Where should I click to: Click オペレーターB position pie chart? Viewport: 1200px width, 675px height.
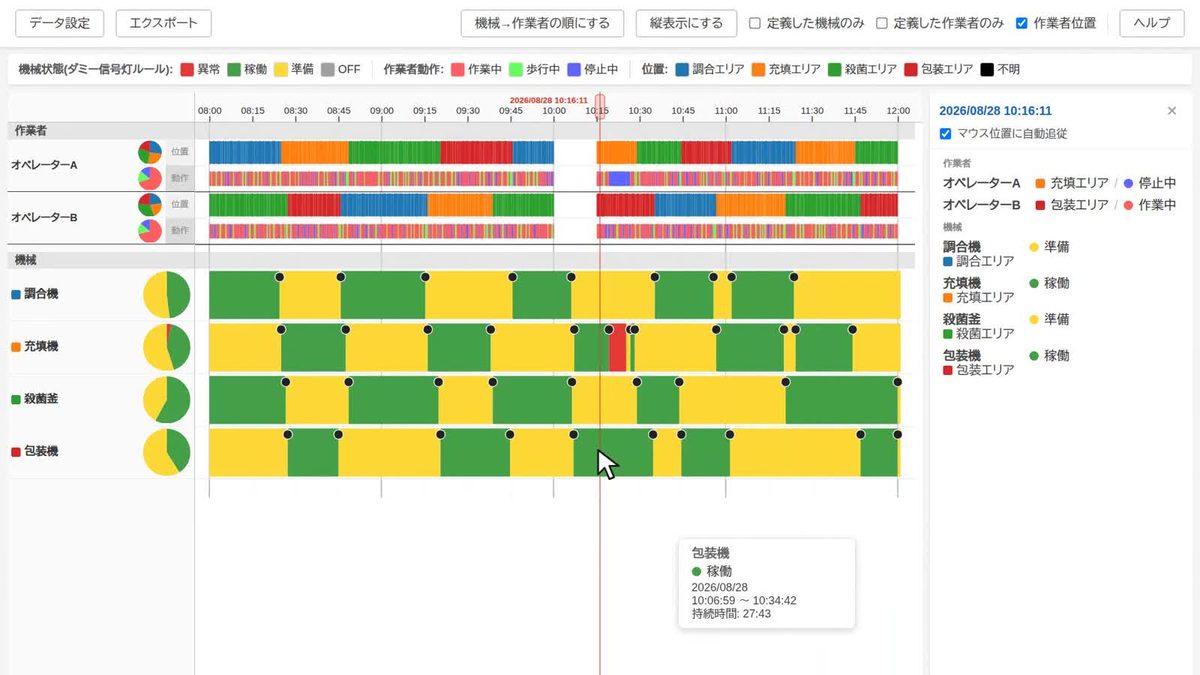pyautogui.click(x=149, y=204)
